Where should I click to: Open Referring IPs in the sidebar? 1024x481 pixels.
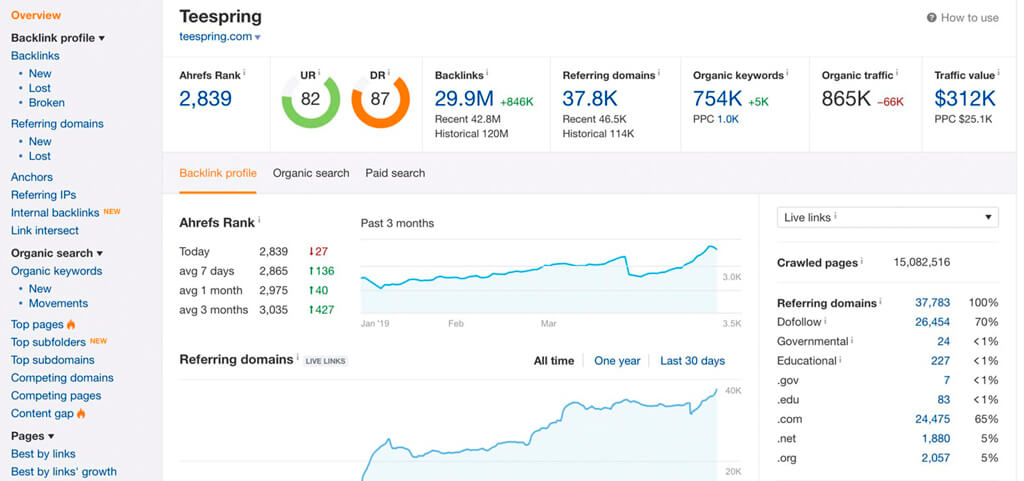tap(44, 194)
